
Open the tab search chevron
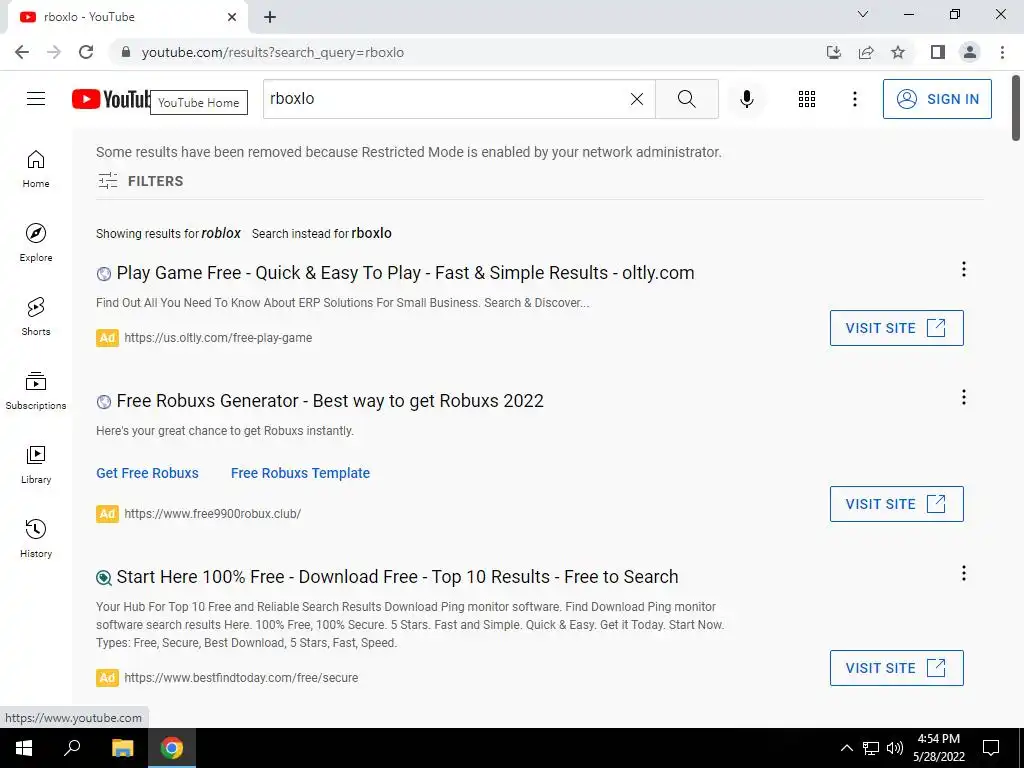coord(862,14)
